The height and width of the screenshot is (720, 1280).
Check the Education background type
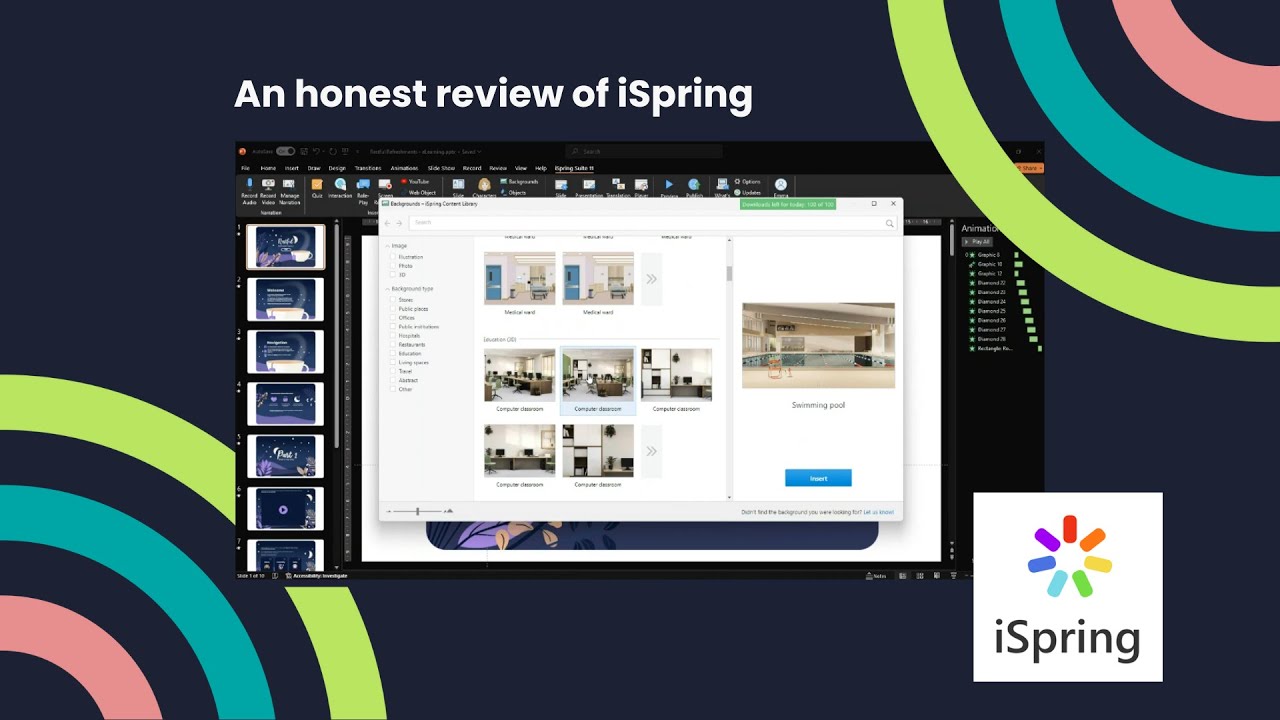(x=394, y=354)
